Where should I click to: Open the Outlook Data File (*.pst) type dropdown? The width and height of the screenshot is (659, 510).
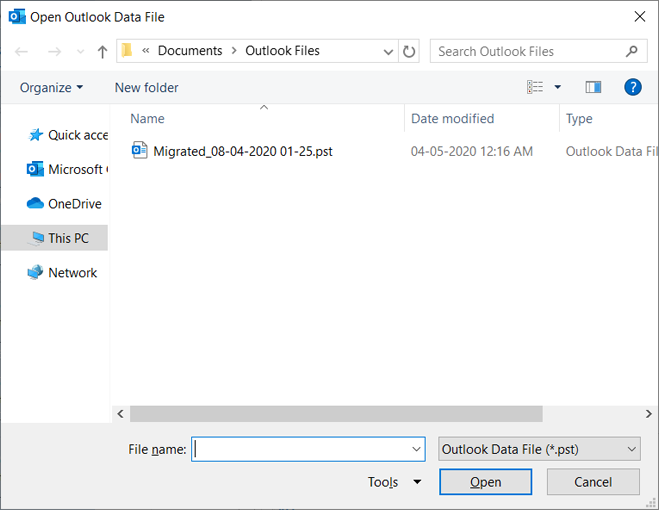(539, 449)
